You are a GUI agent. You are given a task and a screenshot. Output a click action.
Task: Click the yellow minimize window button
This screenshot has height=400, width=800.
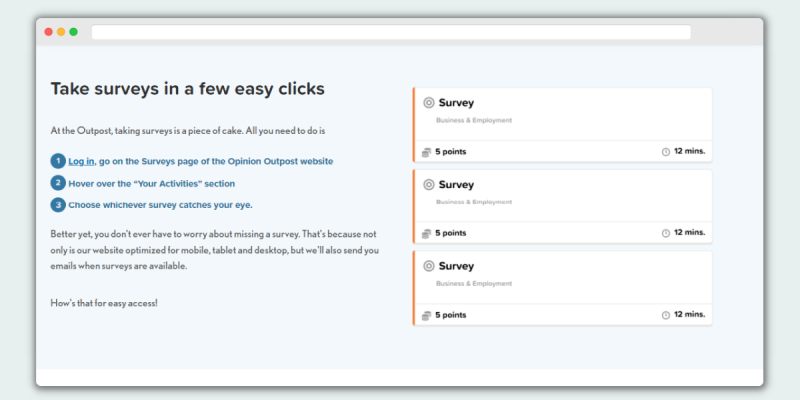61,32
